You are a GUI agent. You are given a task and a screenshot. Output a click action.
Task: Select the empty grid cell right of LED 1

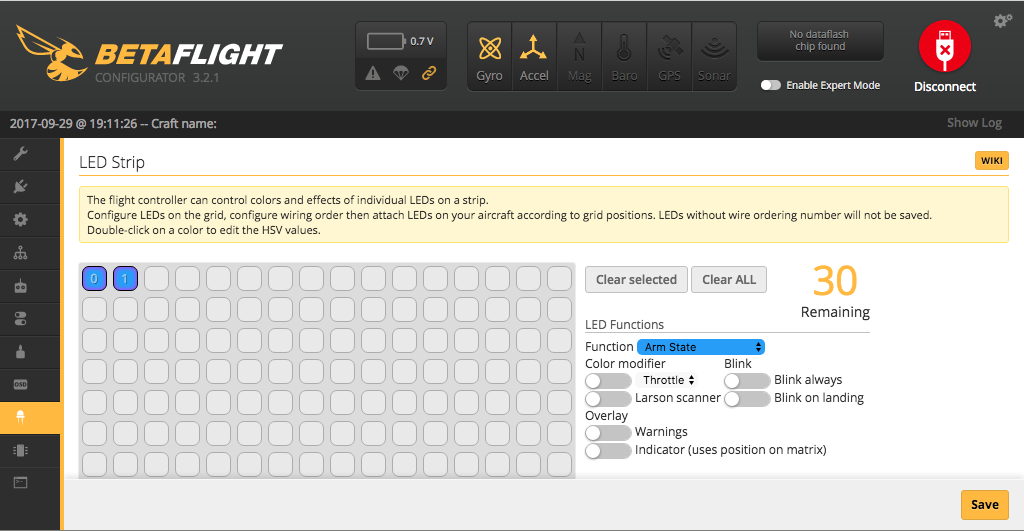pos(156,278)
